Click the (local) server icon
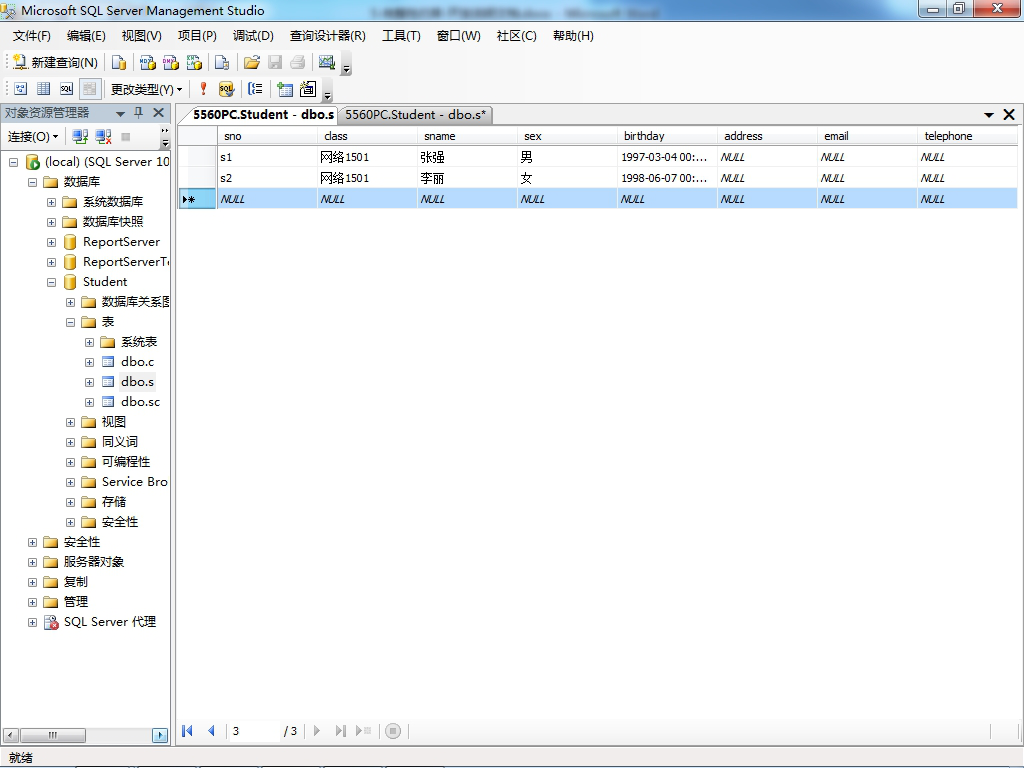Viewport: 1024px width, 768px height. point(33,162)
